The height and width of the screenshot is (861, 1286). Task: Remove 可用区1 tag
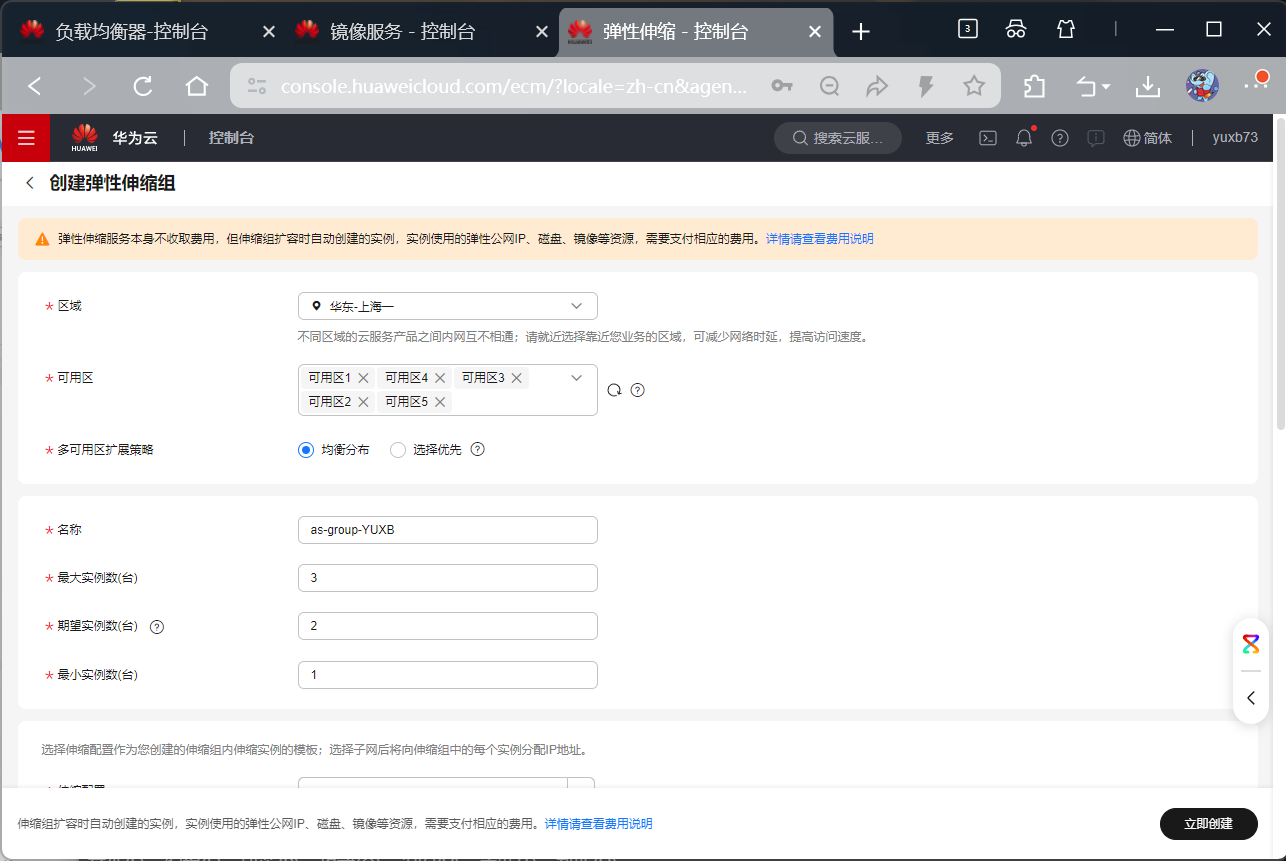[x=364, y=378]
